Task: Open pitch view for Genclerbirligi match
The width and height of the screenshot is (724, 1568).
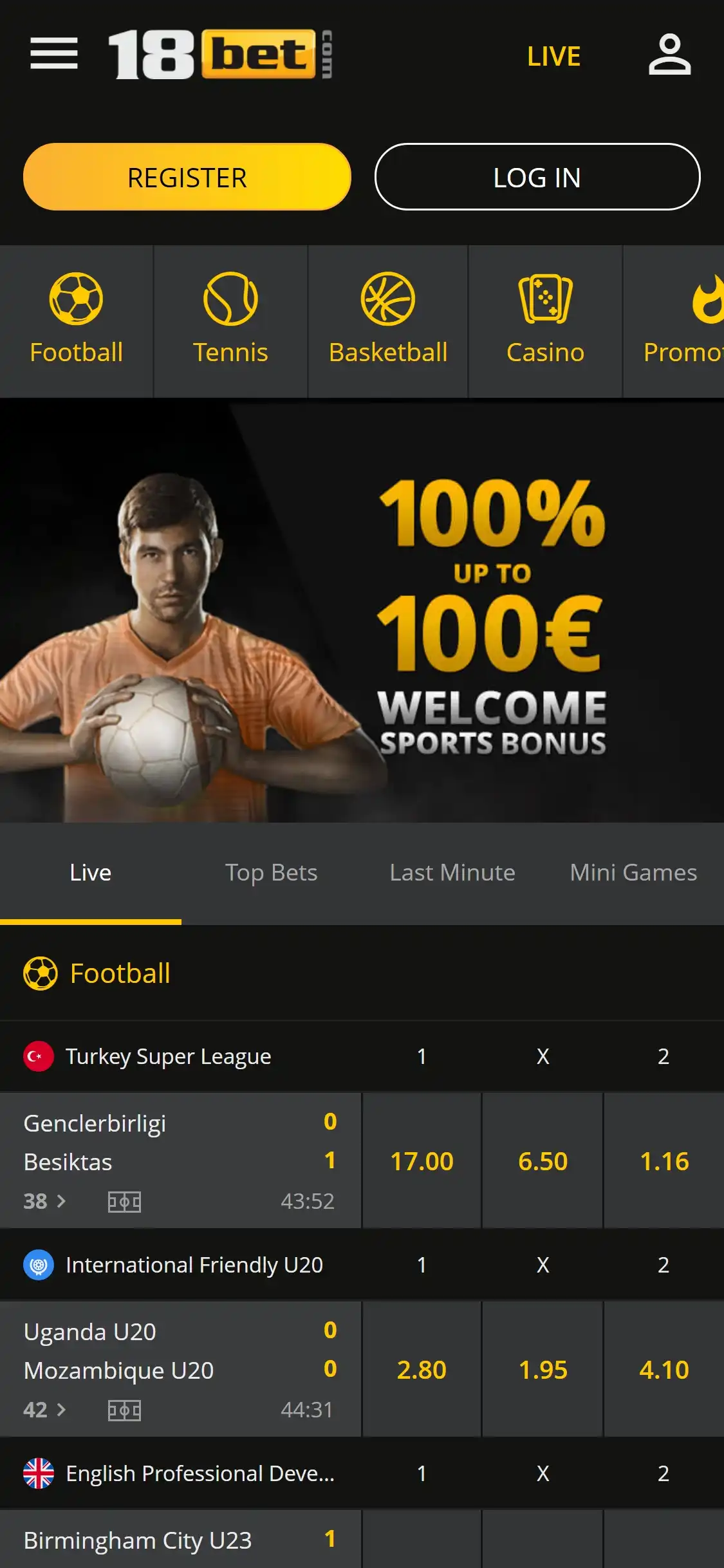Action: (124, 1202)
